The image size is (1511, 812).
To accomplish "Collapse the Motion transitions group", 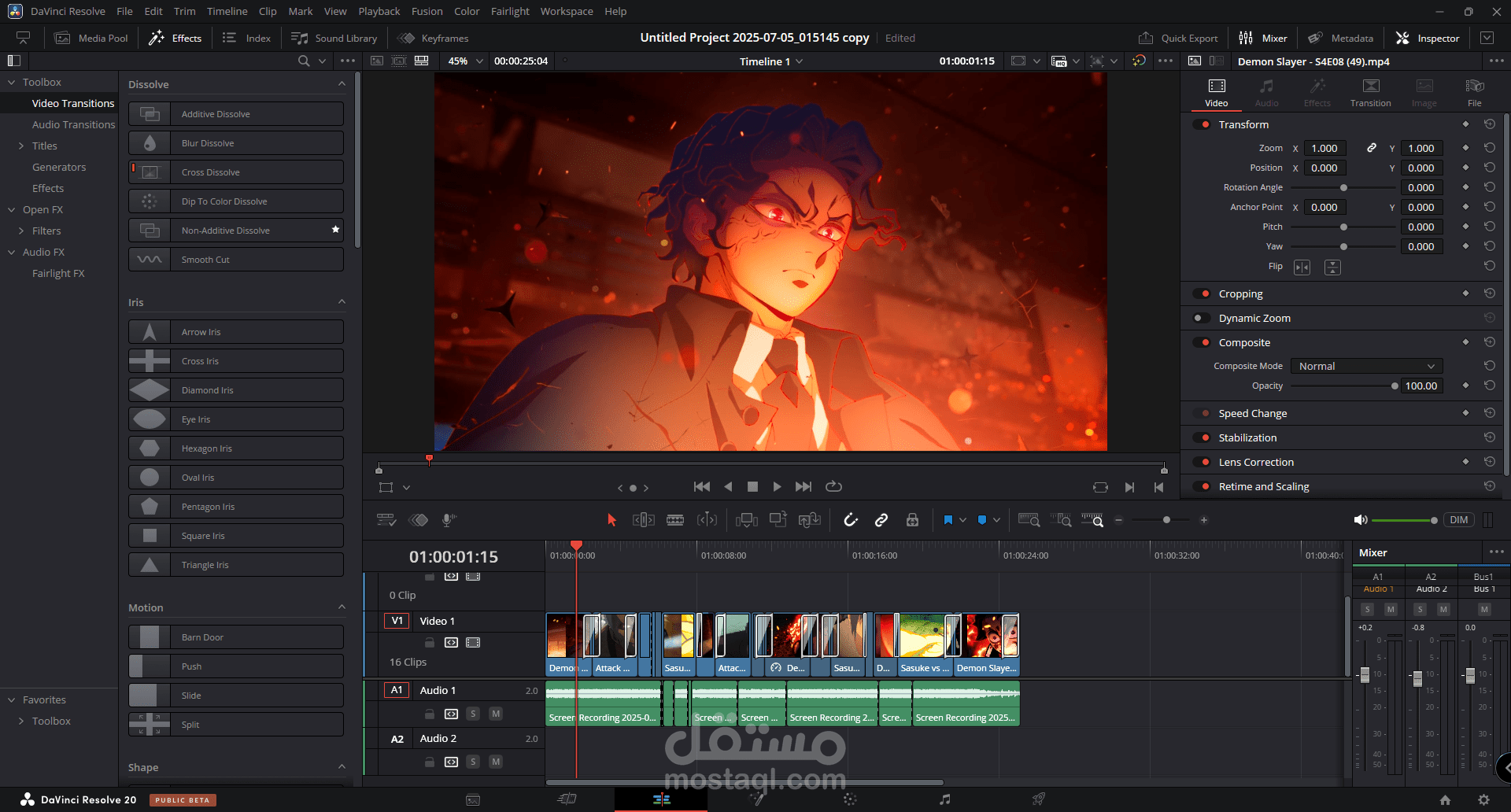I will [342, 607].
